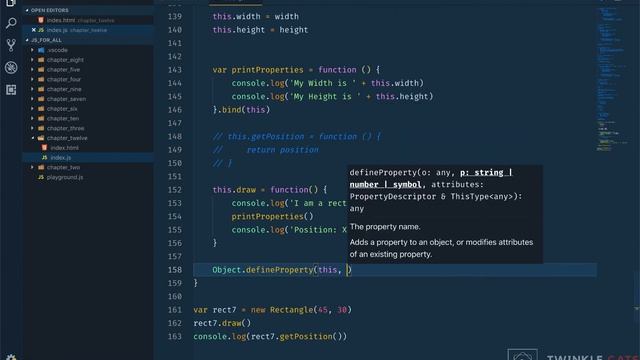Viewport: 640px width, 360px height.
Task: Open the playground.js file
Action: coord(88,177)
